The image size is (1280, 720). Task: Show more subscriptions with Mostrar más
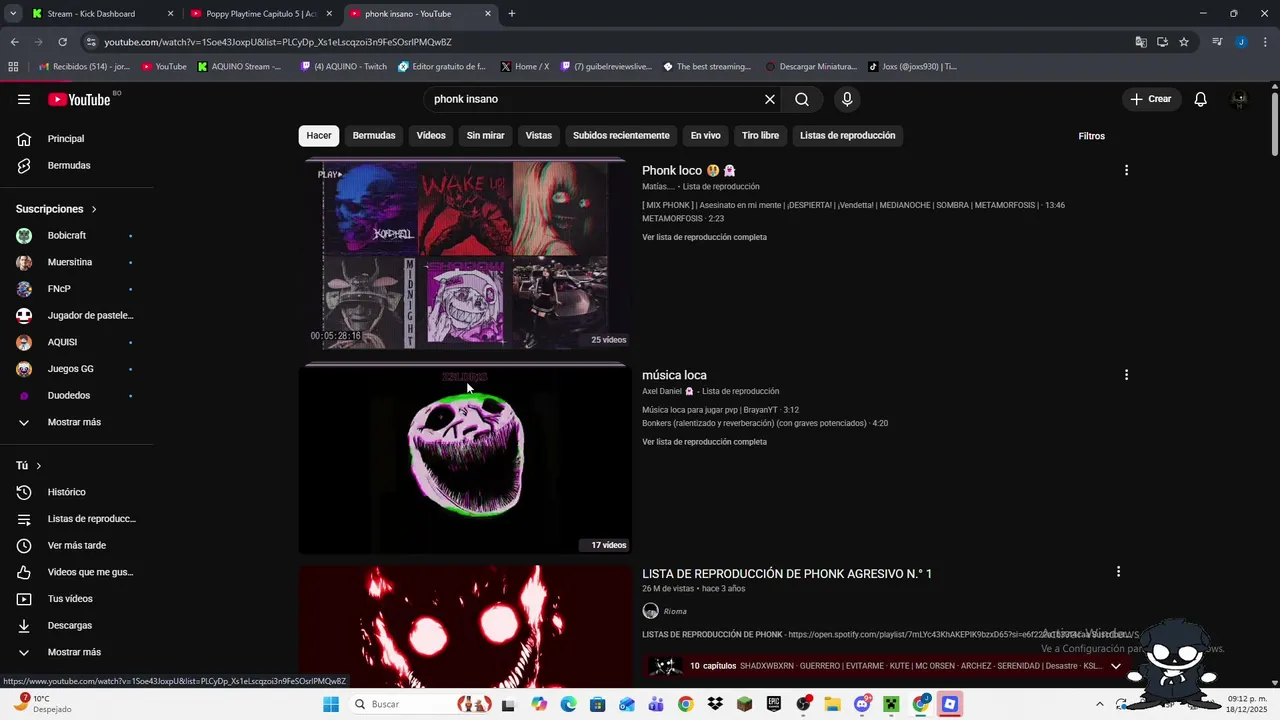pos(76,422)
